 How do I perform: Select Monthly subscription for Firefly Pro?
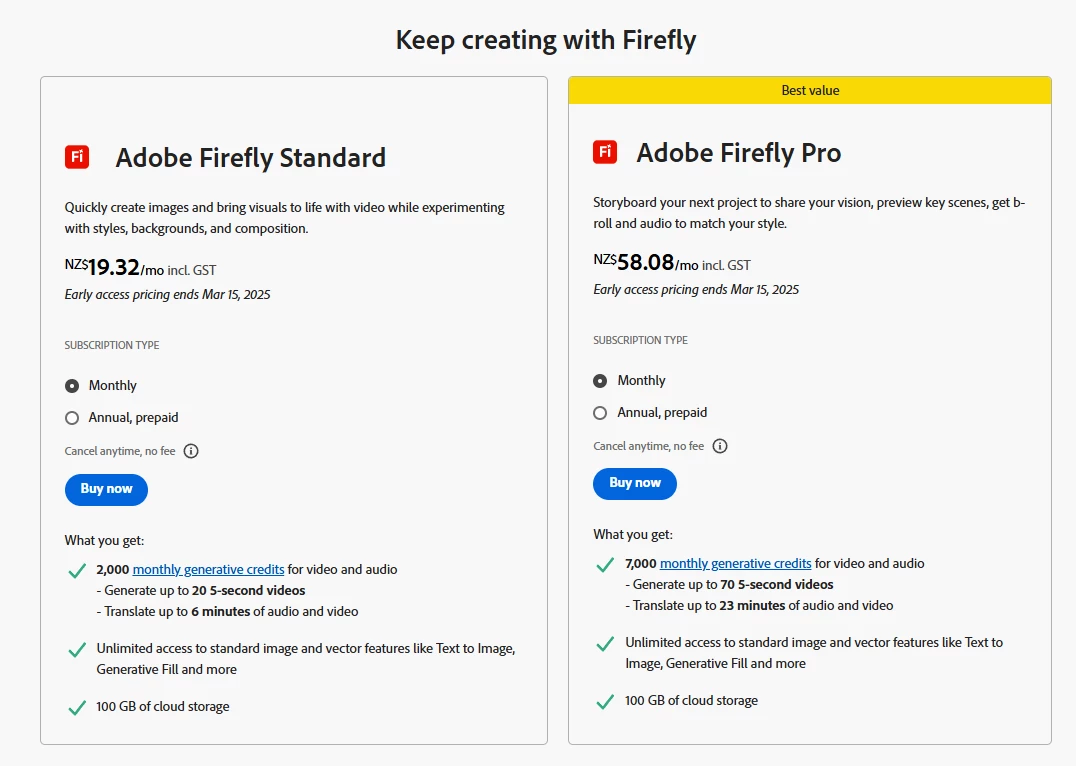[600, 381]
